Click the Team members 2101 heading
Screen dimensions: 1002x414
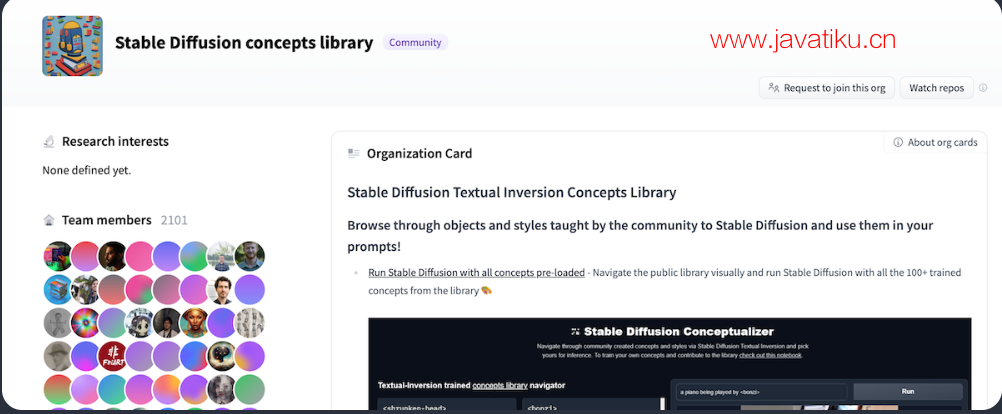point(115,220)
